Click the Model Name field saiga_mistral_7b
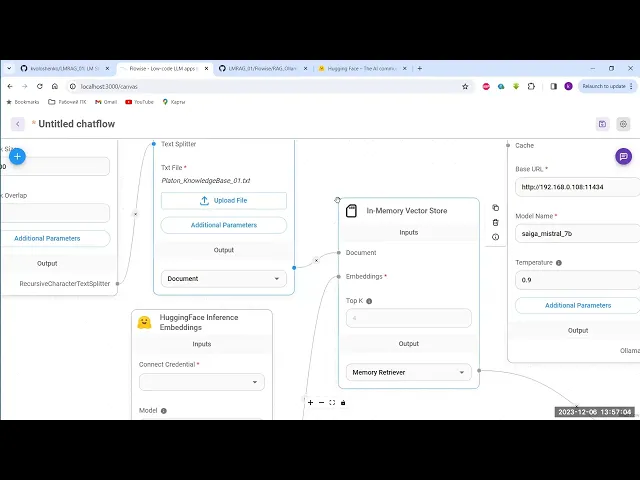 click(578, 233)
